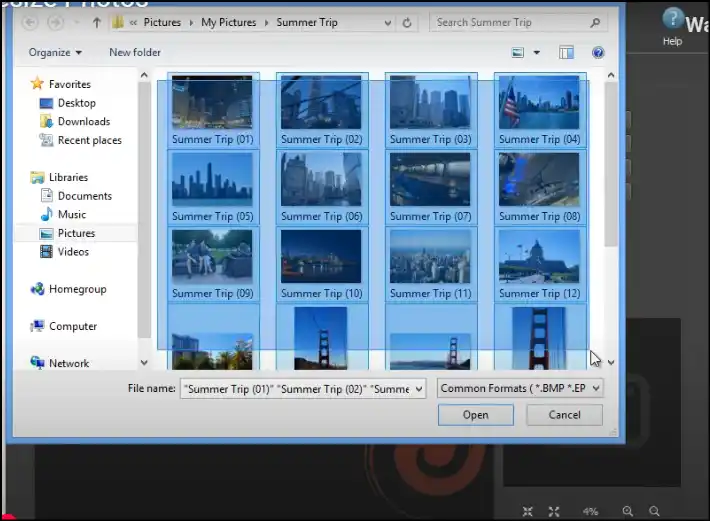Select the Summer Trip (10) thumbnail
The width and height of the screenshot is (710, 521).
click(322, 264)
